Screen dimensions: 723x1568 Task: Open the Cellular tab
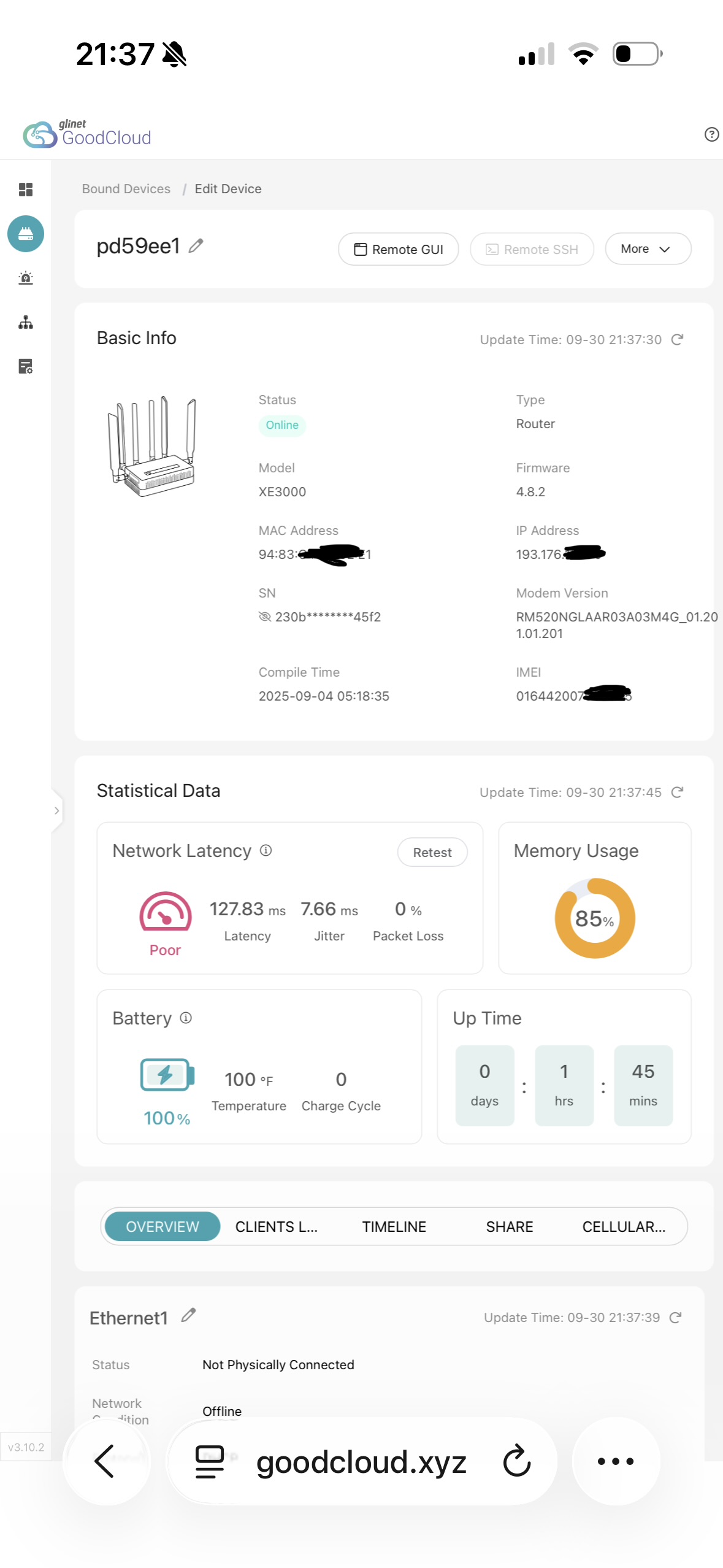click(624, 1227)
